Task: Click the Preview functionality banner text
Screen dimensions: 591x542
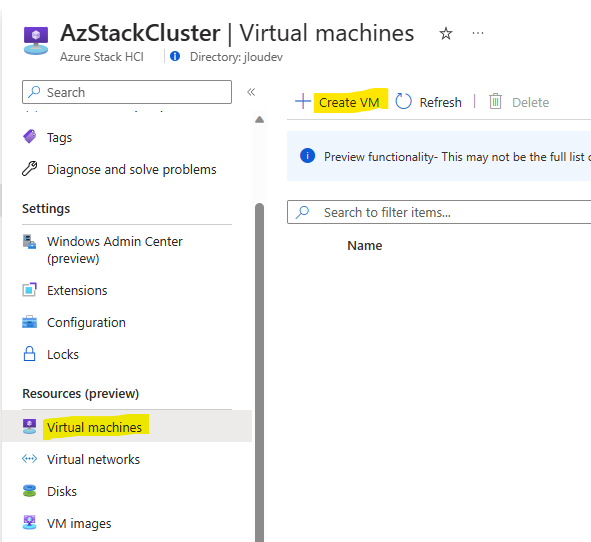Action: click(x=457, y=156)
